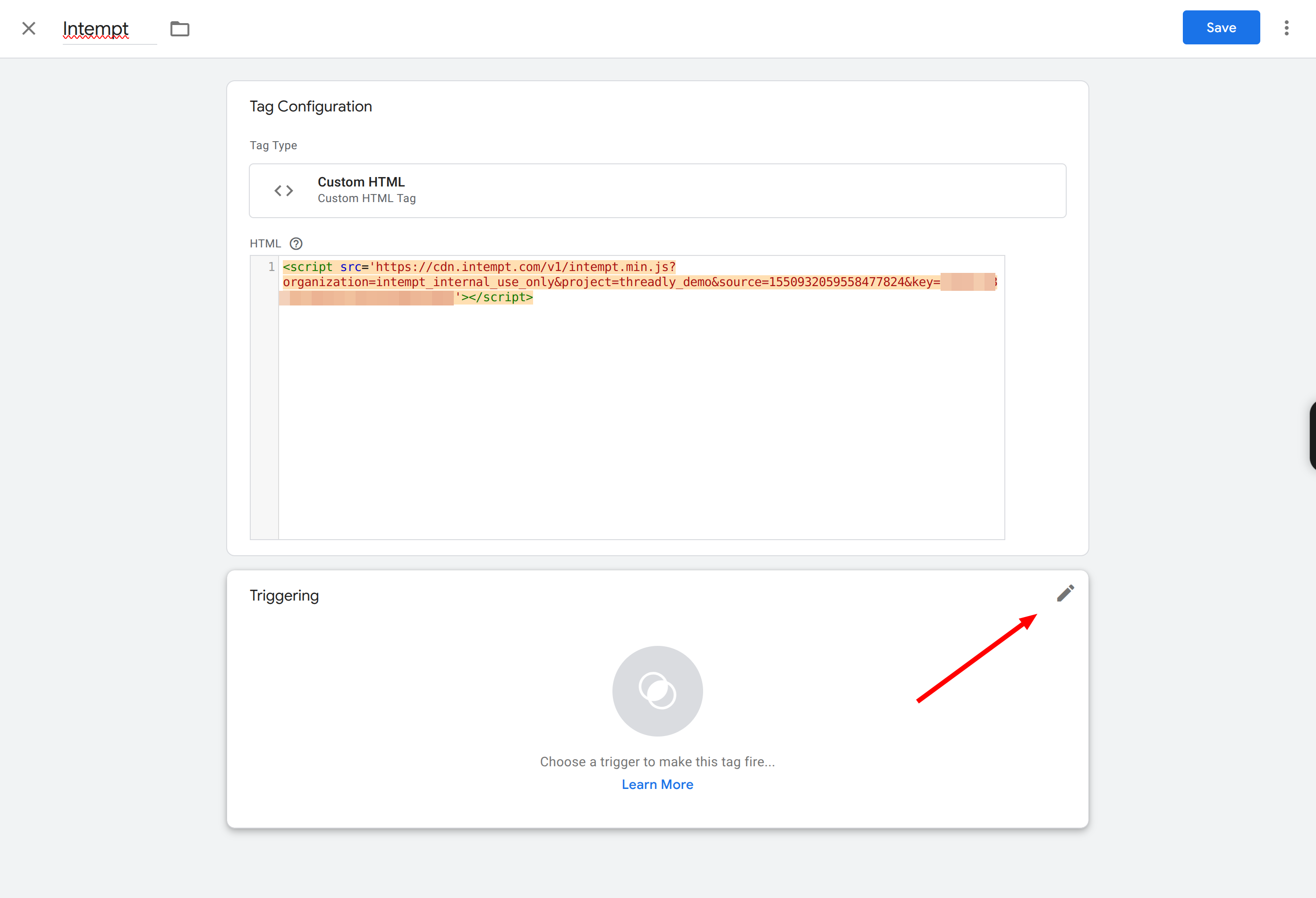Click the 'Custom HTML Tag' subtitle text
1316x898 pixels.
367,198
